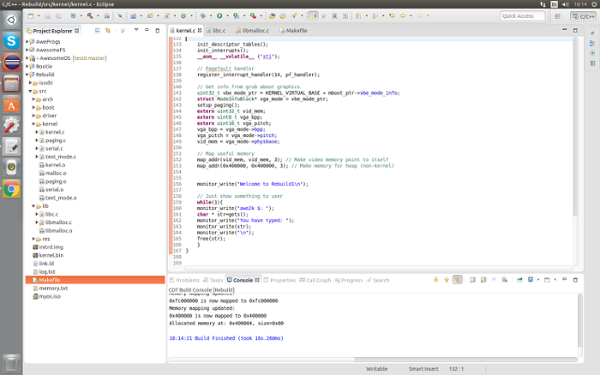Click the Writable status bar entry
Image resolution: width=600 pixels, height=375 pixels.
[x=377, y=369]
